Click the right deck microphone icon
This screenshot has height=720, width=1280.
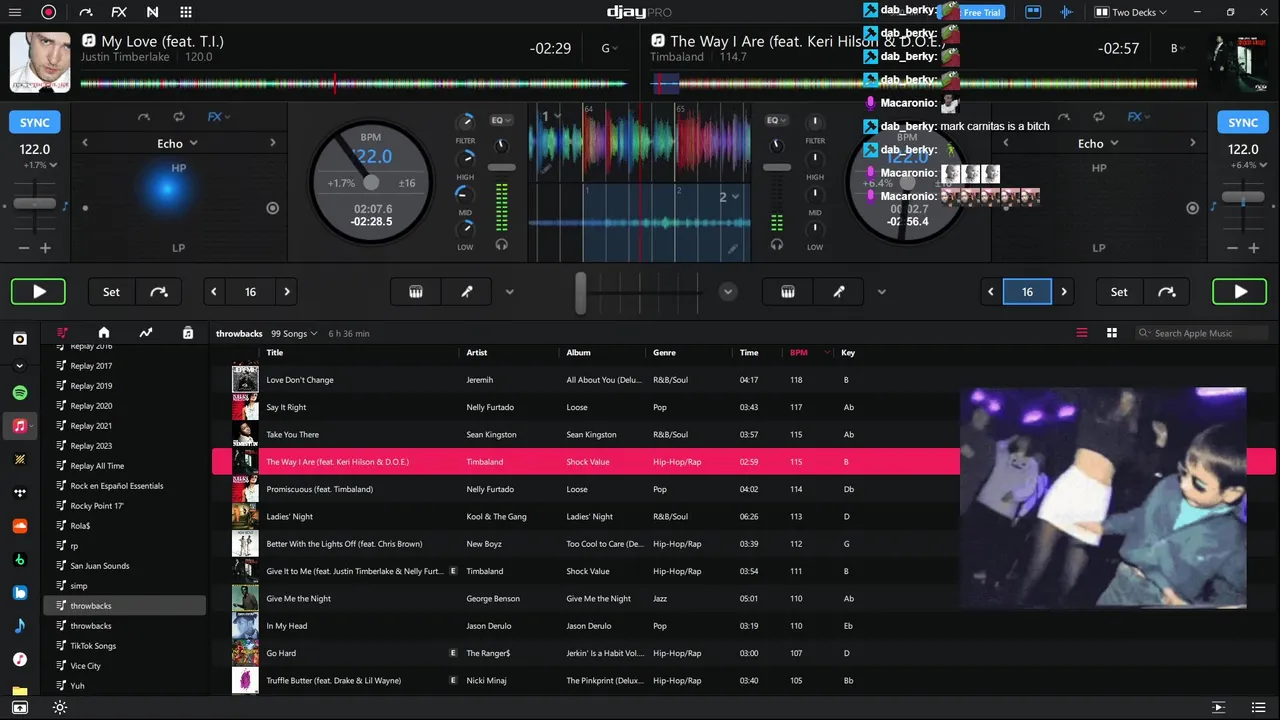click(x=839, y=292)
